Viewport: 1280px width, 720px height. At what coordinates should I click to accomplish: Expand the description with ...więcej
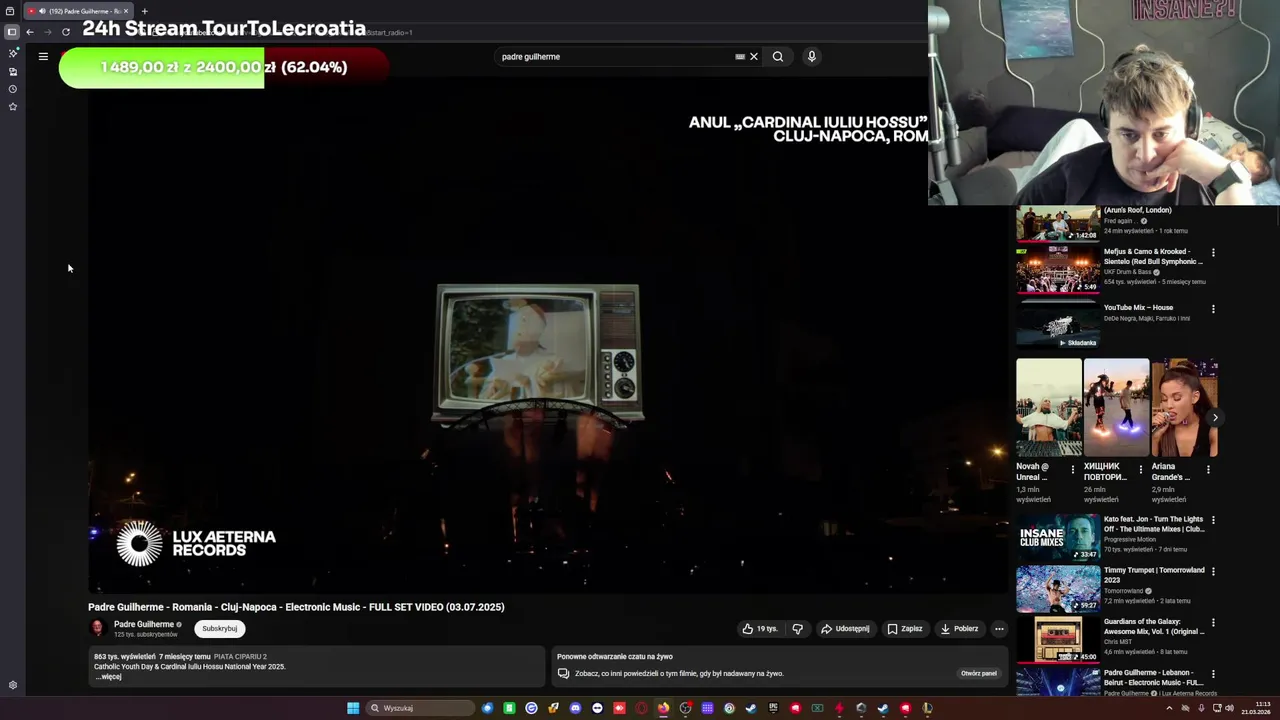(108, 677)
